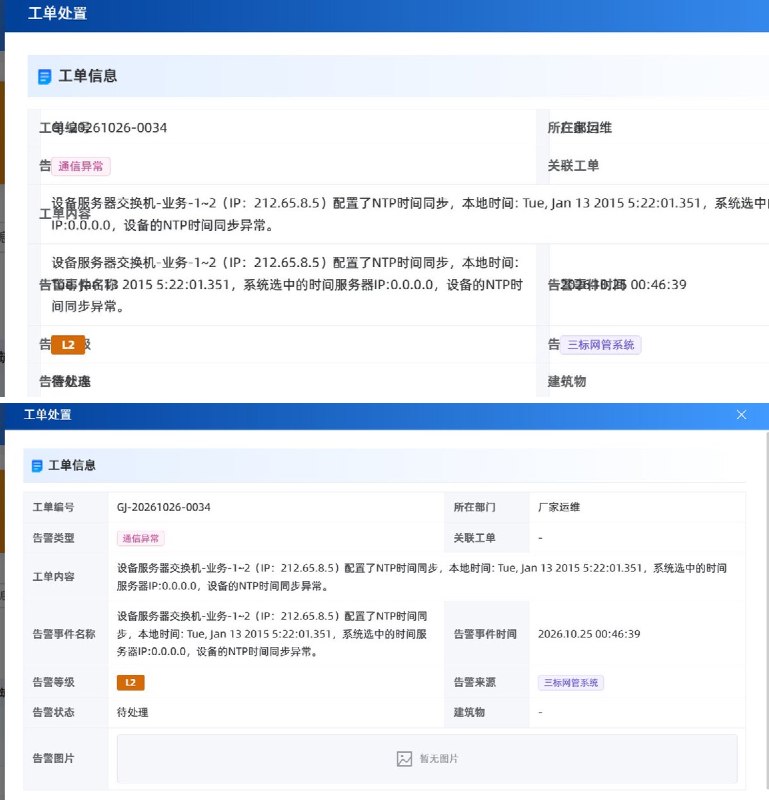The width and height of the screenshot is (769, 800).
Task: Click the large 通信异常 tag in upper panel
Action: coord(81,166)
